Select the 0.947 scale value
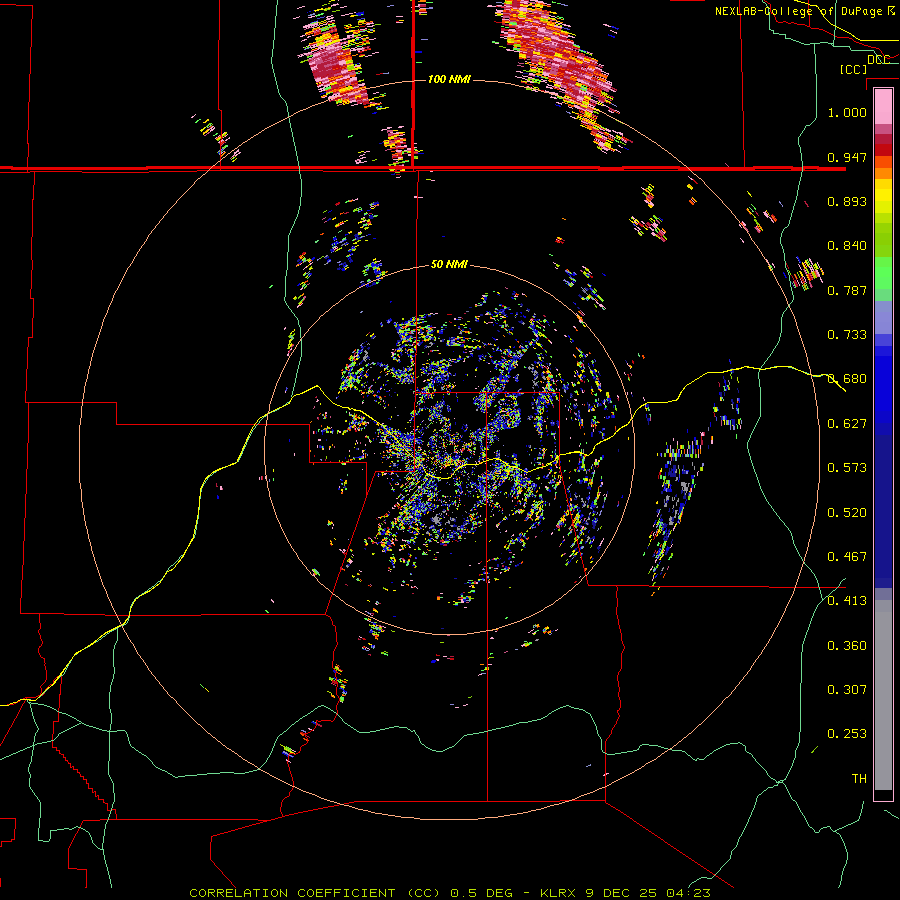Viewport: 900px width, 900px height. 847,157
